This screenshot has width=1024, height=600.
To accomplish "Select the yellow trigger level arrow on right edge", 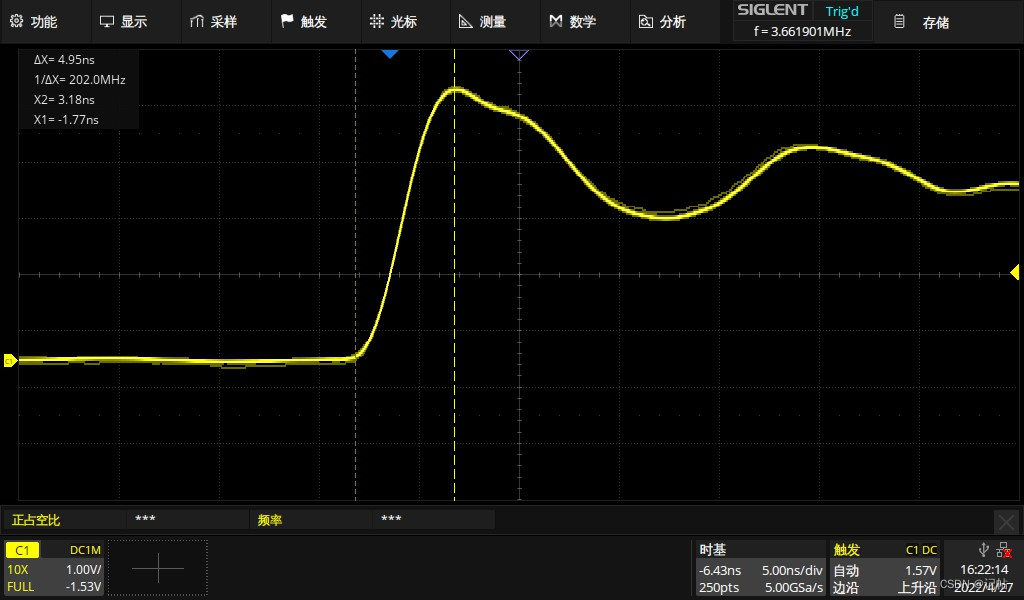I will point(1015,272).
